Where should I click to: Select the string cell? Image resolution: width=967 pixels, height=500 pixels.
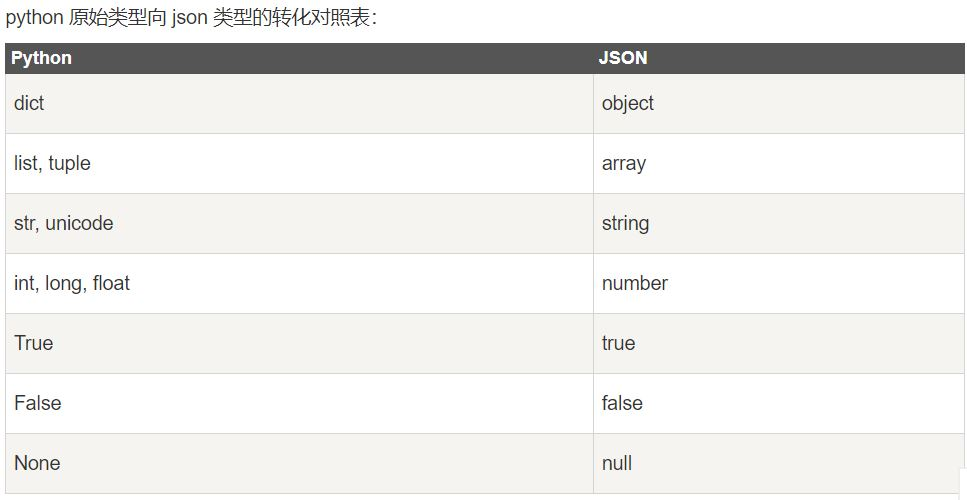(780, 223)
